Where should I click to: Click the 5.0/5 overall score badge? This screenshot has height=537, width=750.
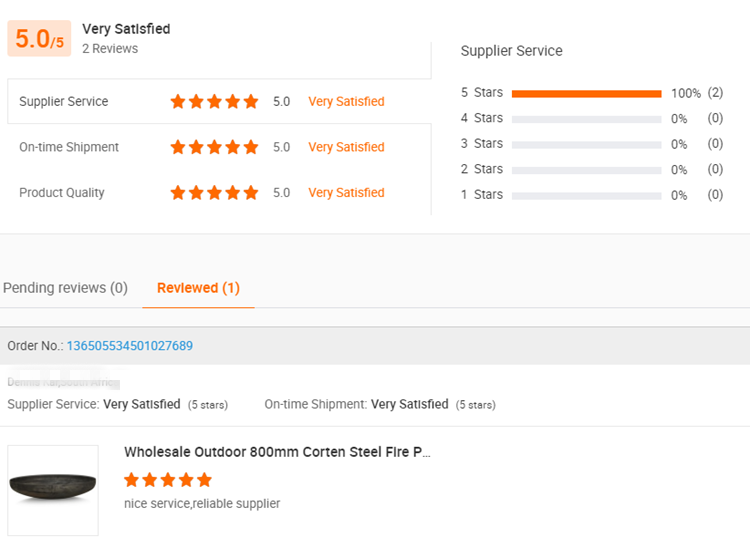[x=39, y=39]
